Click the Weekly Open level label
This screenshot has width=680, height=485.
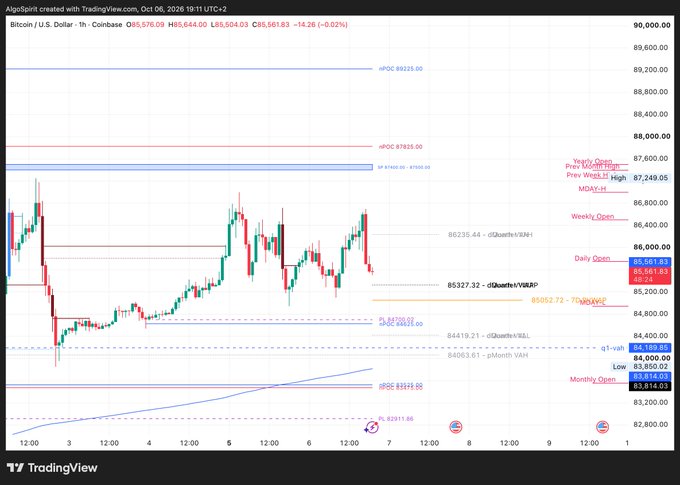592,216
